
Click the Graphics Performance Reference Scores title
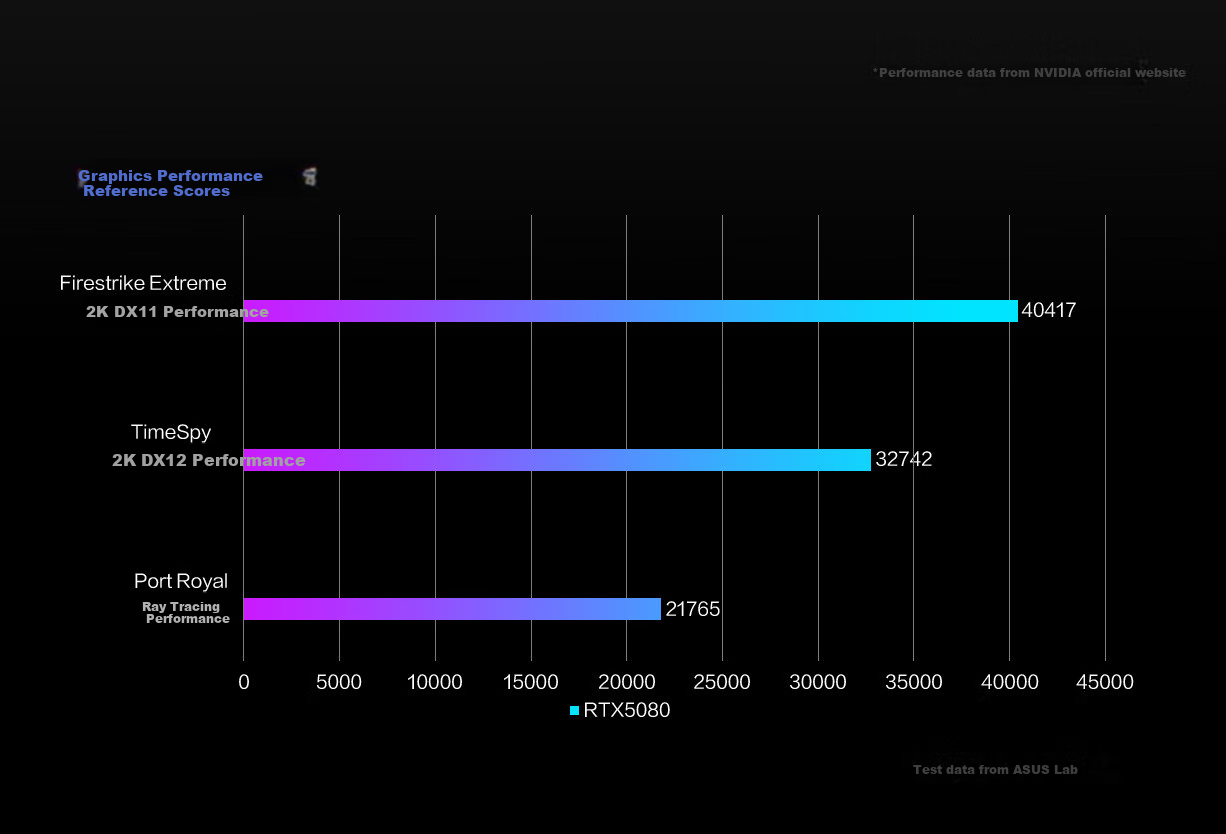(x=170, y=183)
